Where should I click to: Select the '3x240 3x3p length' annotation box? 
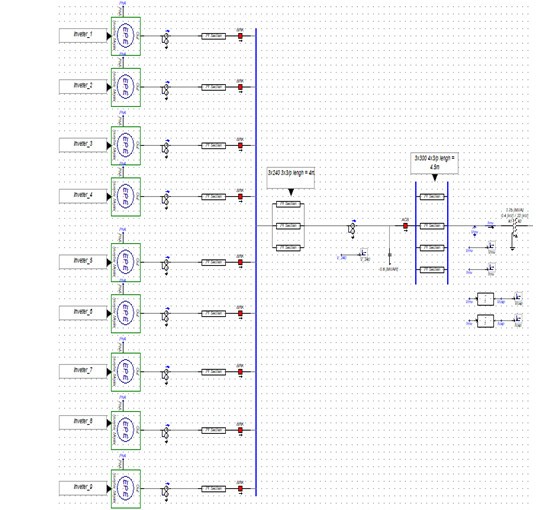pyautogui.click(x=291, y=178)
